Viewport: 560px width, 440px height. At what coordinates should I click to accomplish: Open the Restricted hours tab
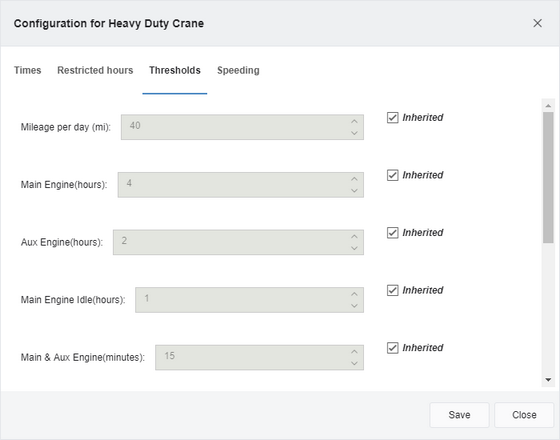[95, 70]
